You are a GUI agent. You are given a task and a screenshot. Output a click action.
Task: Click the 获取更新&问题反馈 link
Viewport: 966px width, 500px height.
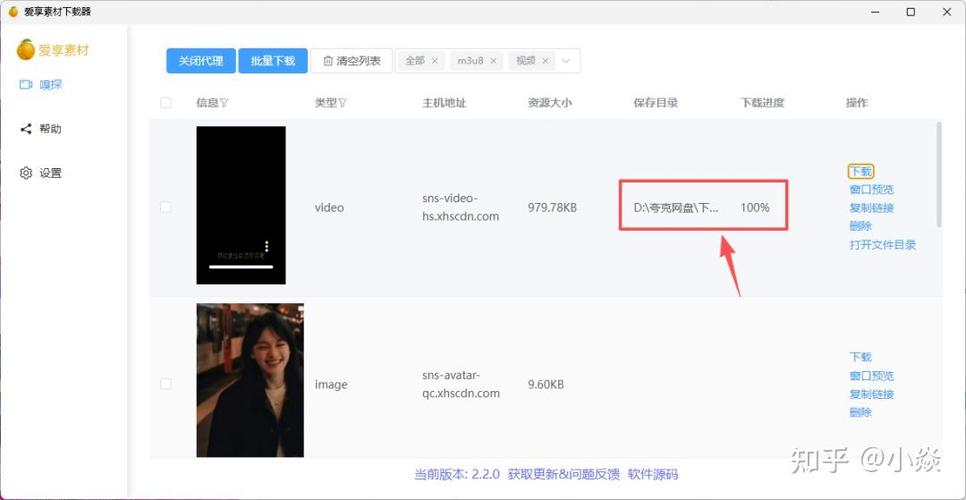pyautogui.click(x=563, y=474)
